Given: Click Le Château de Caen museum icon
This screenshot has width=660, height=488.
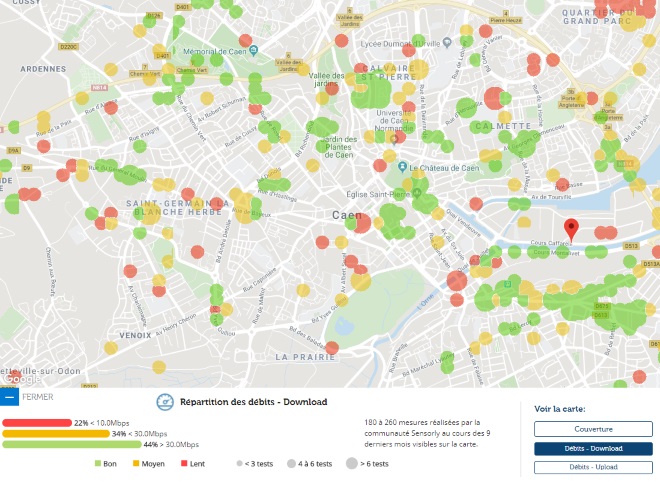Looking at the screenshot, I should click(401, 166).
